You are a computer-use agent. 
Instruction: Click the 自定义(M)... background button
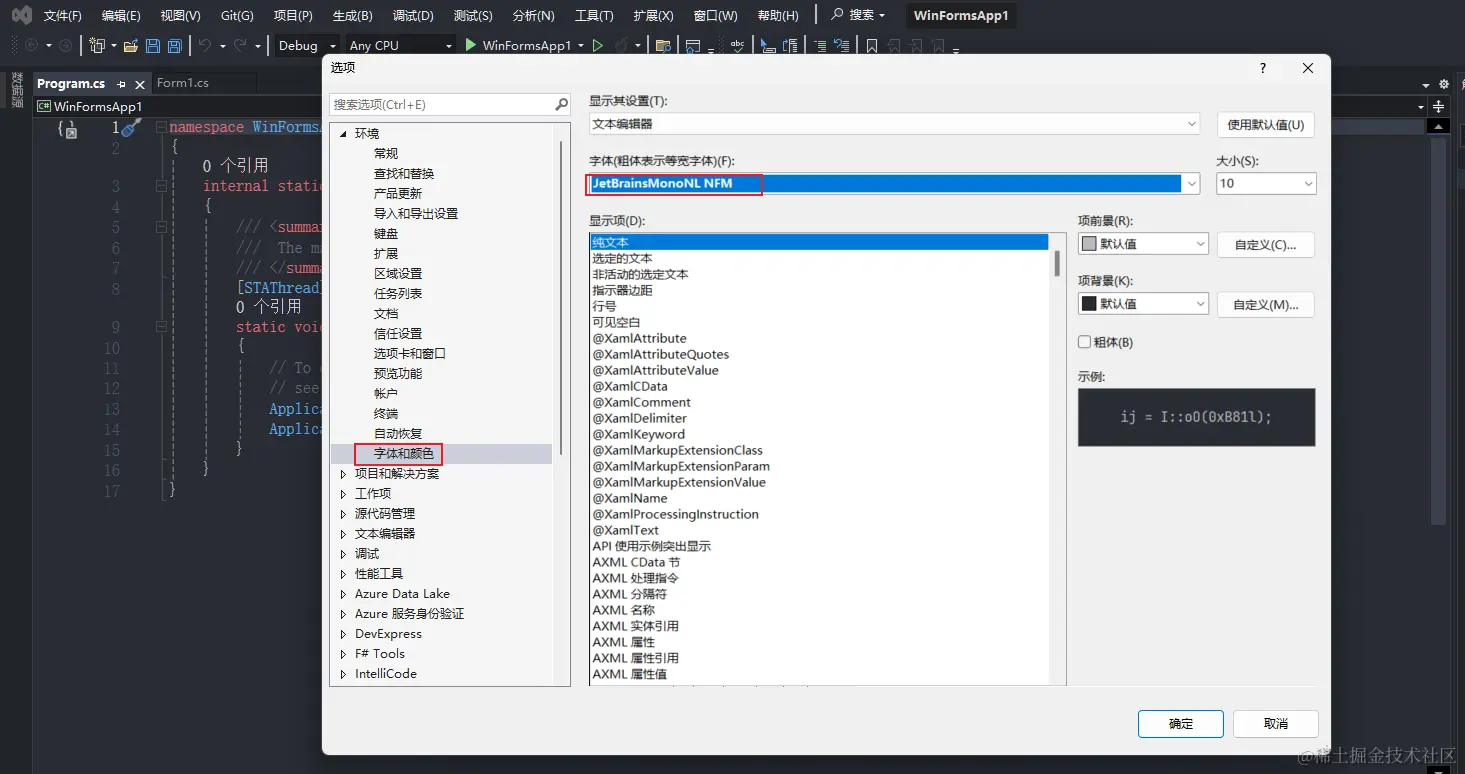point(1265,304)
